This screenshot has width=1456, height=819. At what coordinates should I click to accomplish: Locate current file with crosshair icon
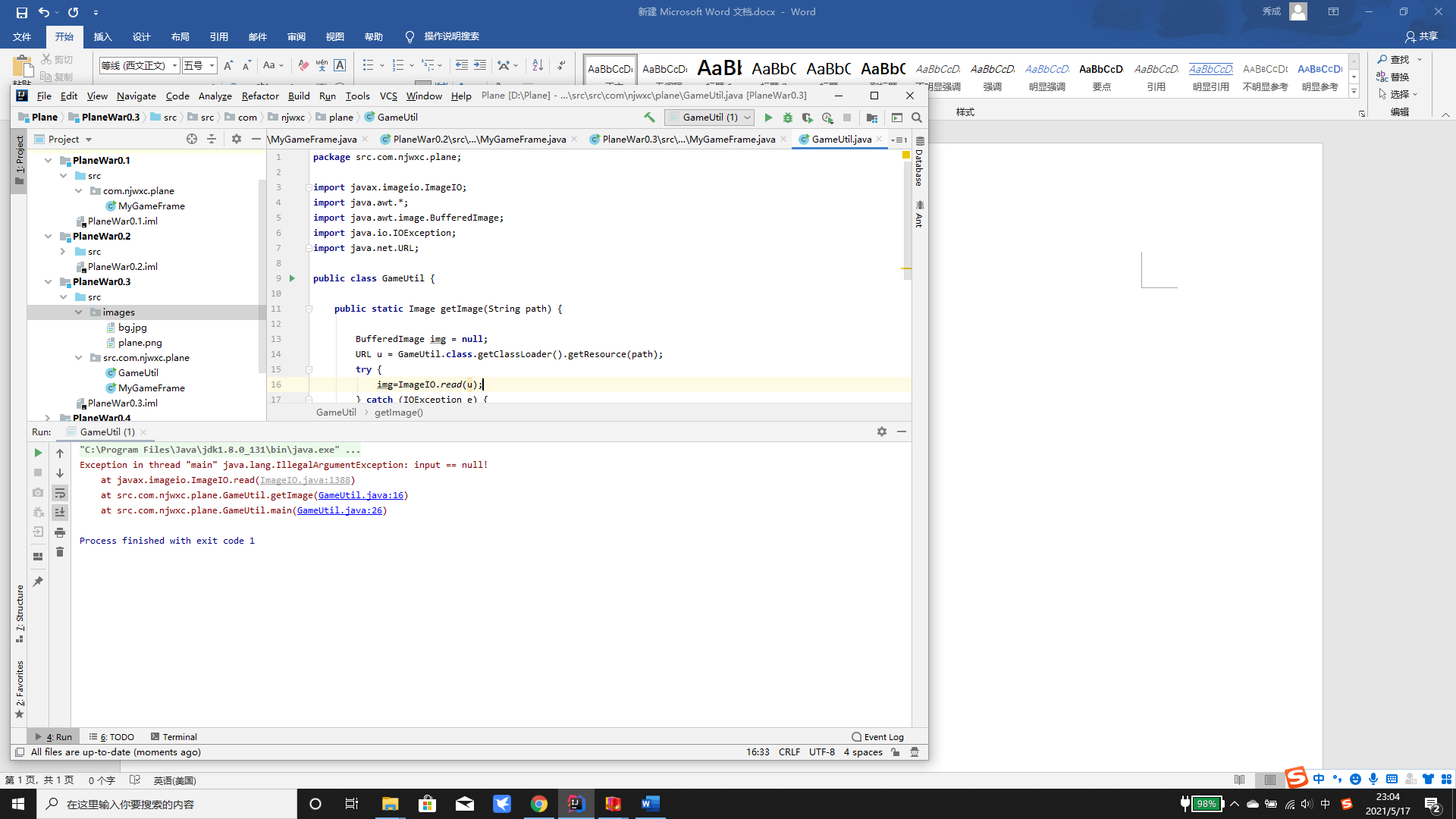[x=192, y=139]
